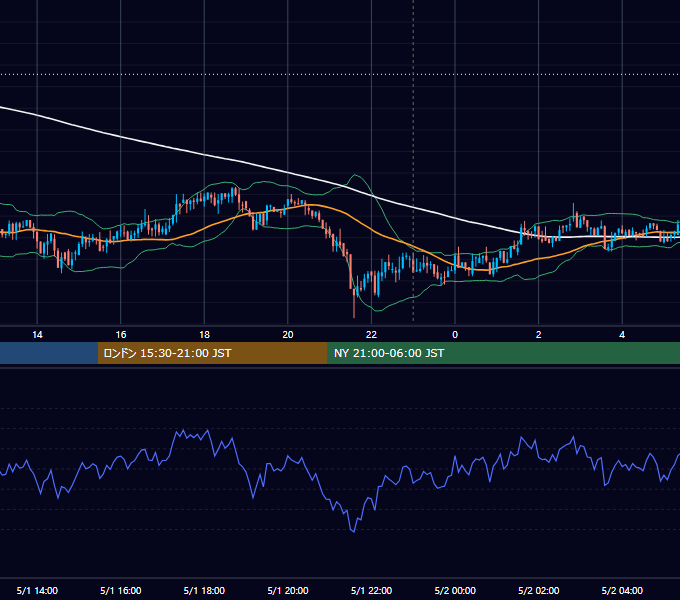The width and height of the screenshot is (680, 600).
Task: Click the 5/2 00:00 time label
Action: tap(455, 590)
